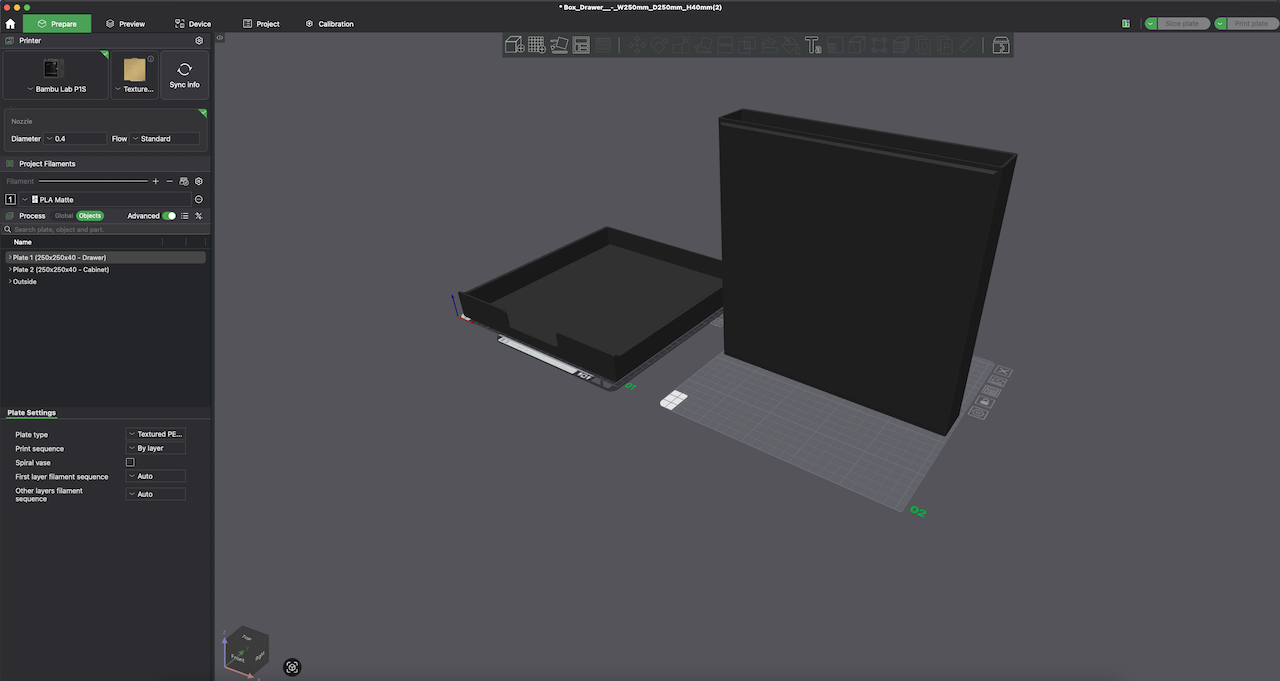The image size is (1280, 681).
Task: Click filament number 1 box
Action: click(11, 200)
